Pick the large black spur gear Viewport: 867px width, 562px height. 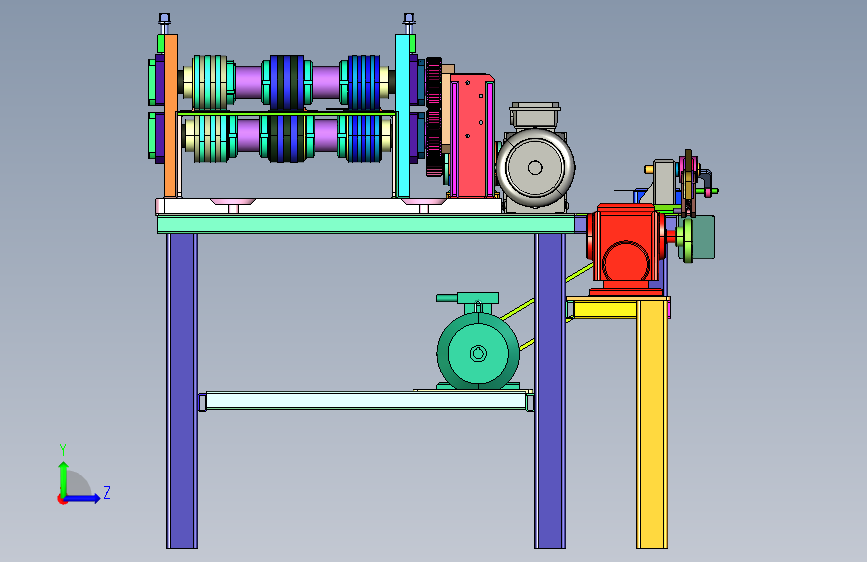coord(434,117)
